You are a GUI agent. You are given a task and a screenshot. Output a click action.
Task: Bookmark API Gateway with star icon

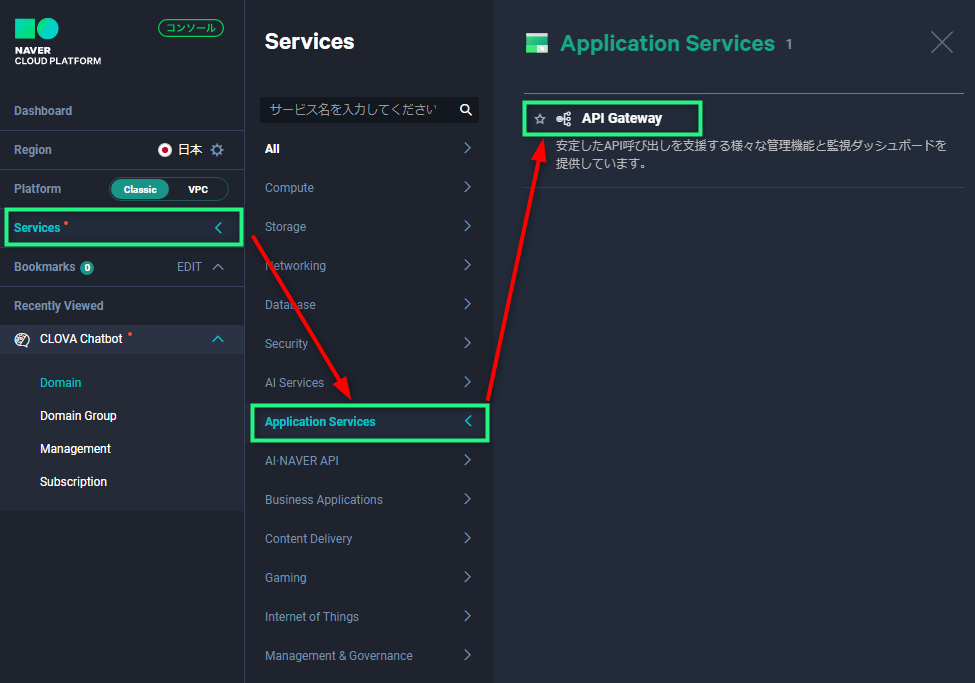540,119
